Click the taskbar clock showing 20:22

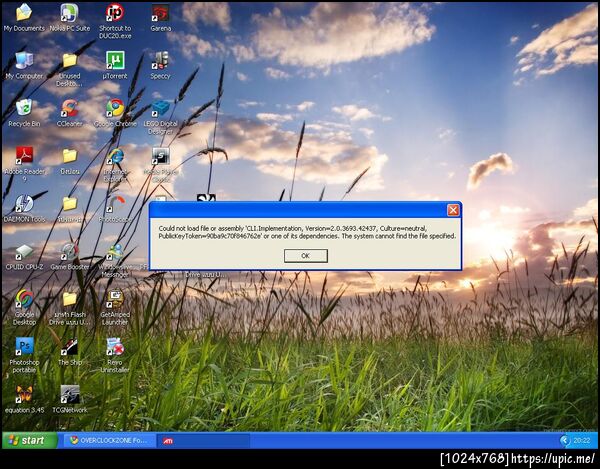coord(582,441)
